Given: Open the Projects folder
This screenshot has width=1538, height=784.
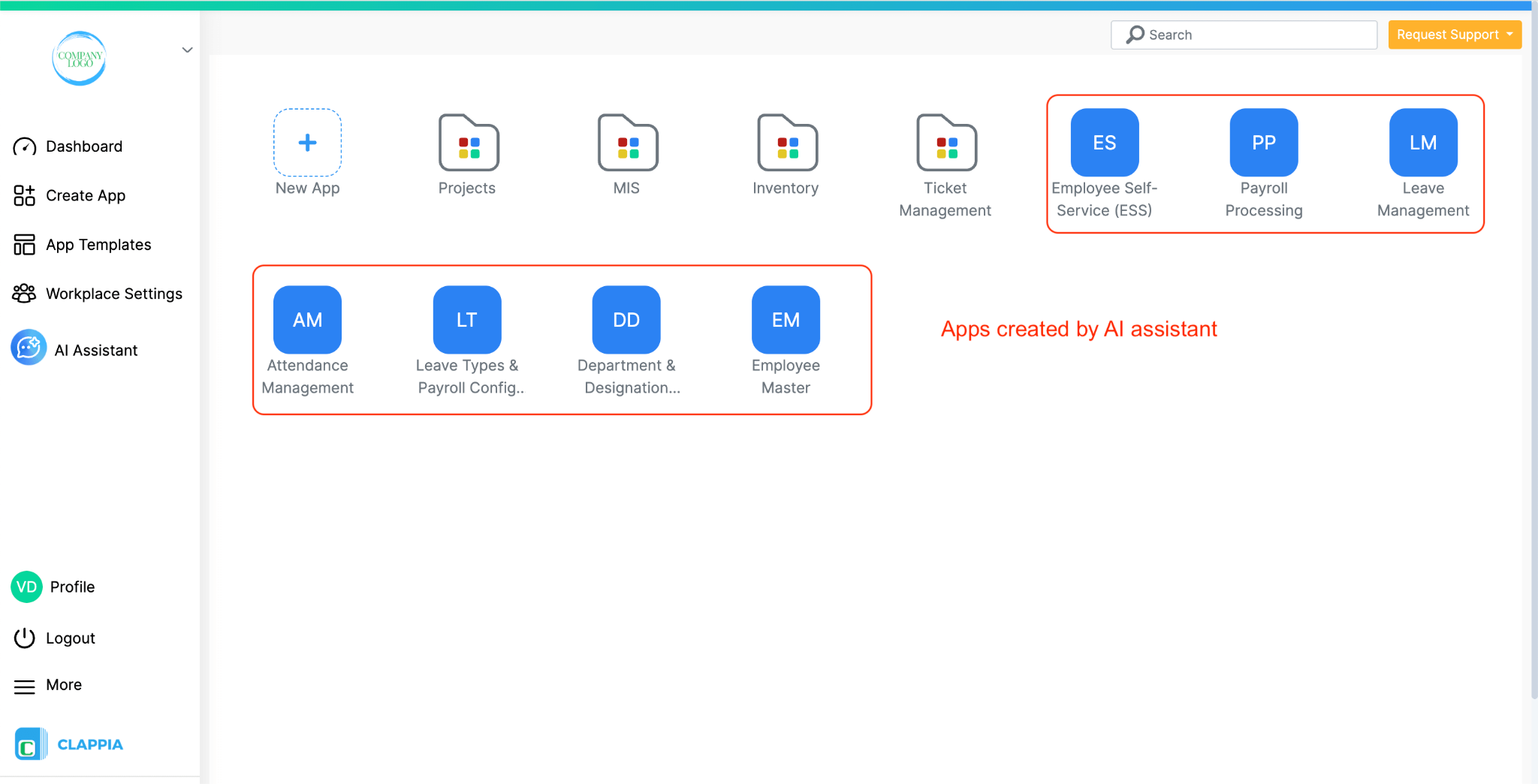Looking at the screenshot, I should [467, 143].
